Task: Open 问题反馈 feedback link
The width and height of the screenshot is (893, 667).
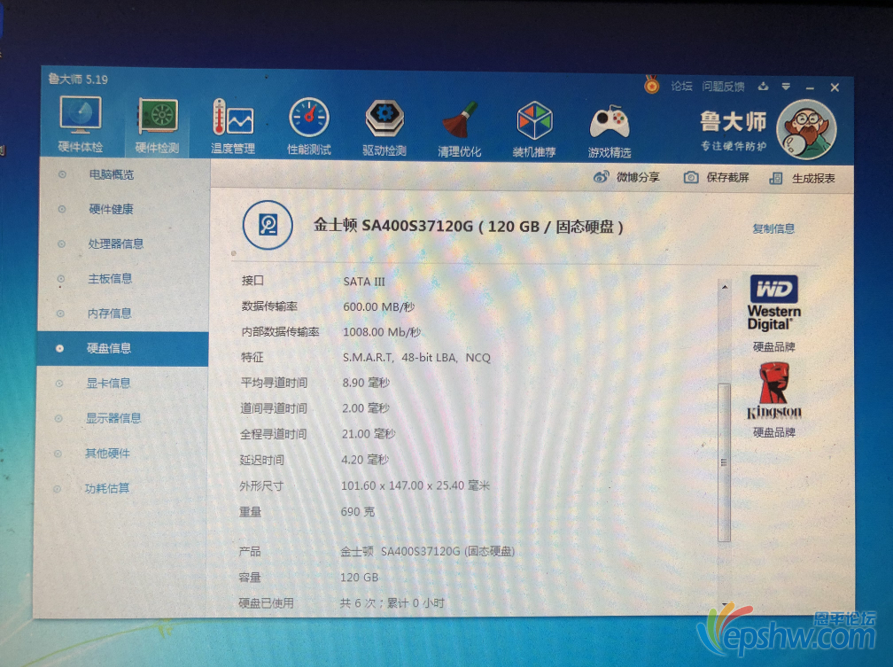Action: pos(723,87)
